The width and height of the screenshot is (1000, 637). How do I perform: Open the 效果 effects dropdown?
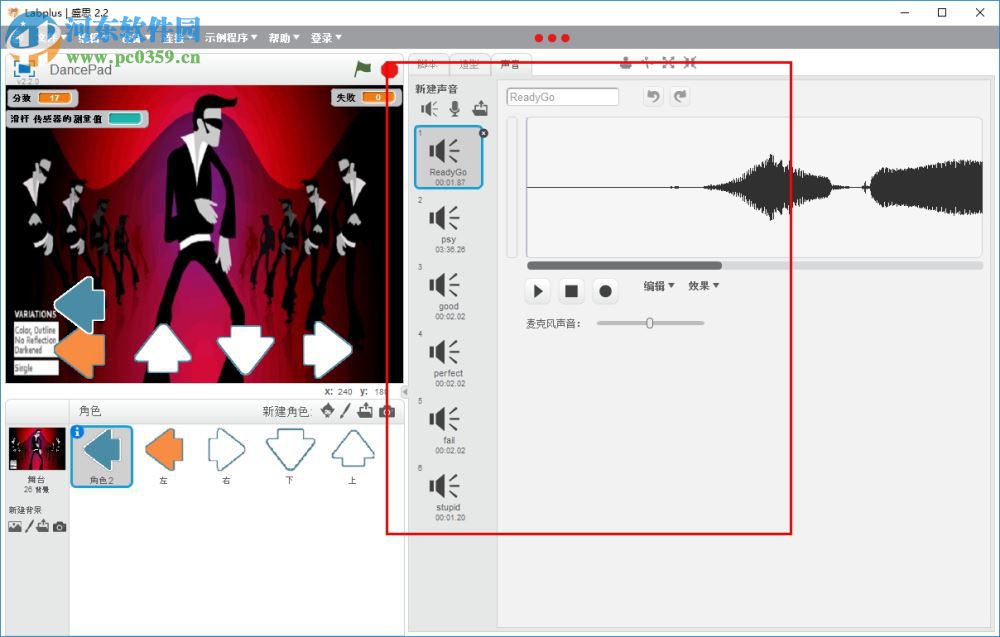point(703,286)
